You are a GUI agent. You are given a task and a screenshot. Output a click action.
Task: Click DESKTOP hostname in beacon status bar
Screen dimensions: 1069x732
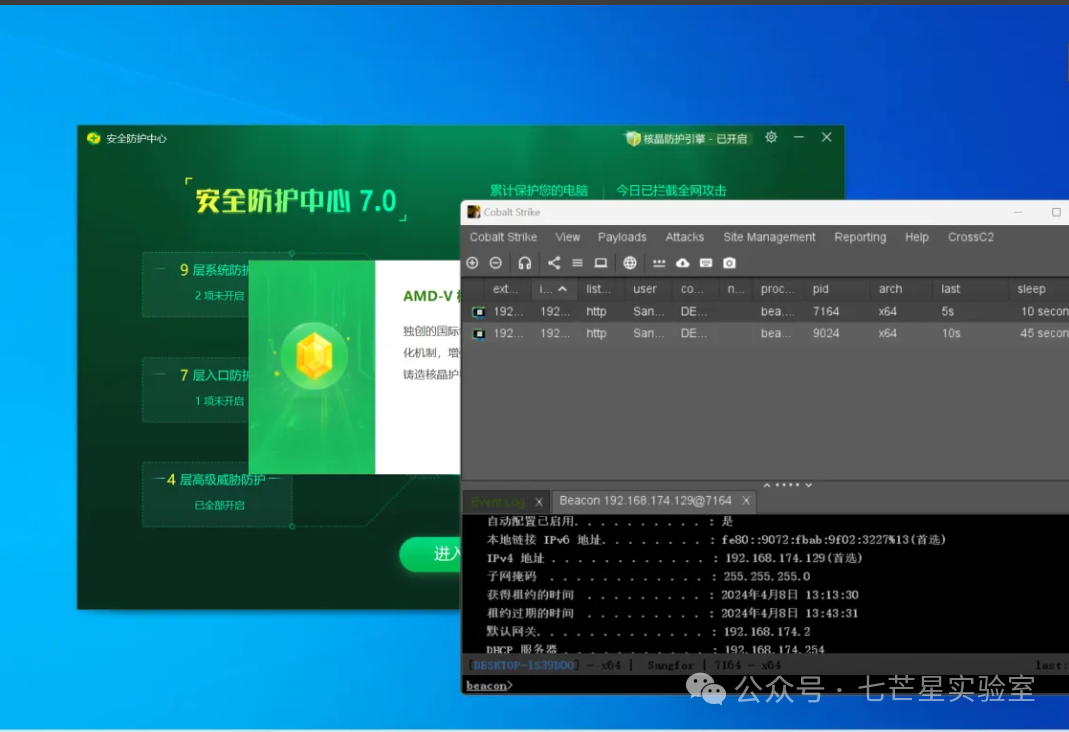(x=523, y=665)
